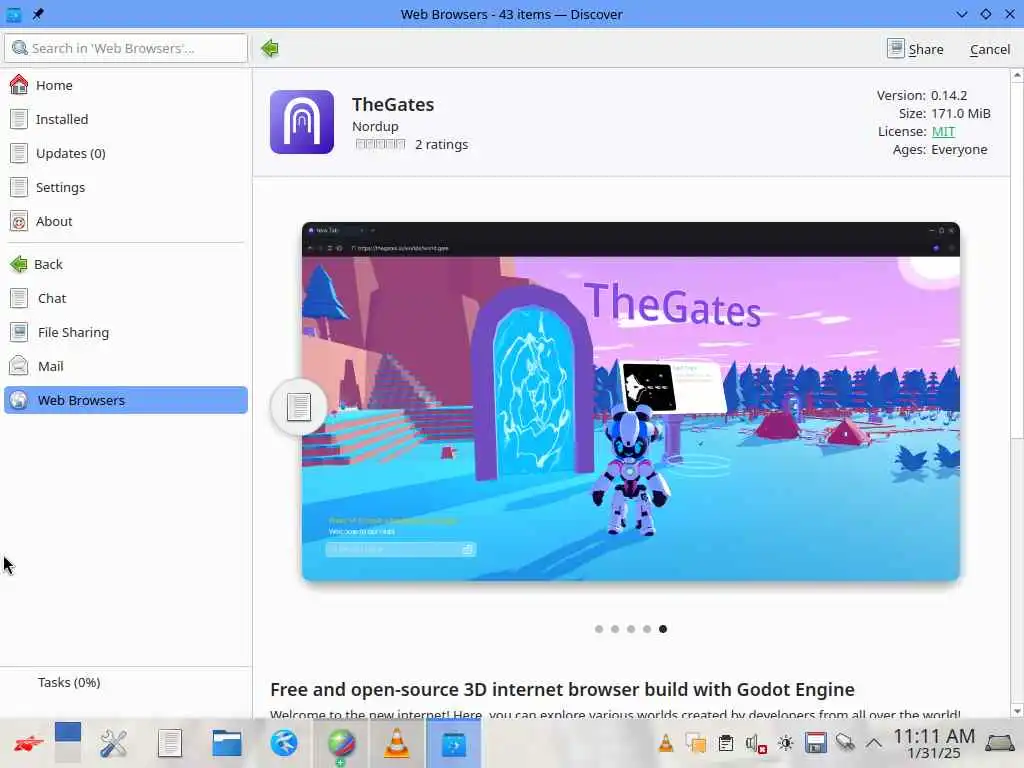Open the Installed page
The width and height of the screenshot is (1024, 768).
(x=126, y=119)
